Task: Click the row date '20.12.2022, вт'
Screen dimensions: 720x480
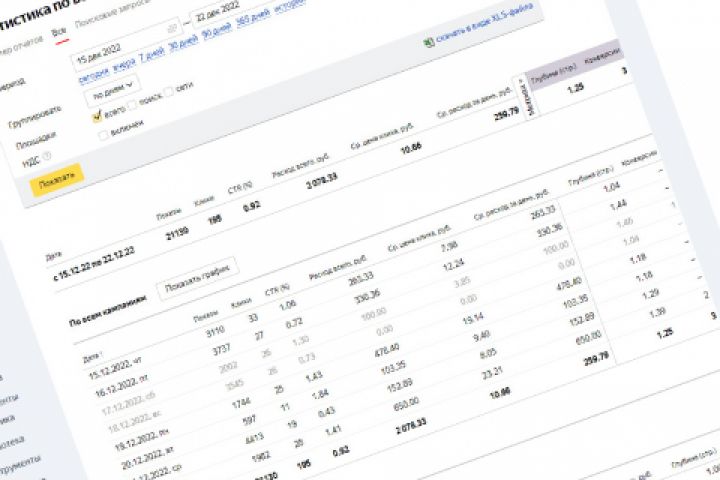Action: [x=147, y=459]
